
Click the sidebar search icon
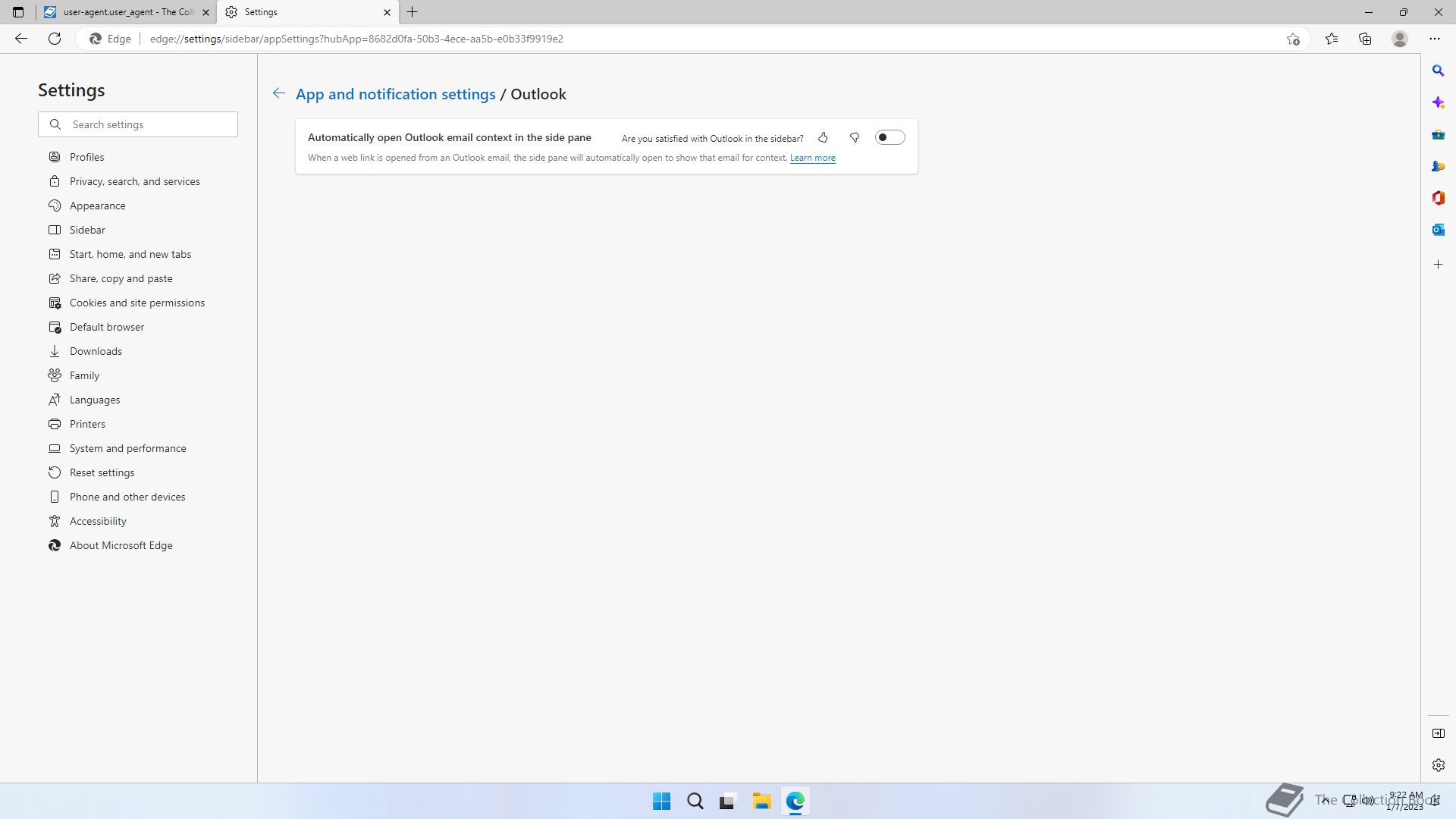(x=1438, y=71)
